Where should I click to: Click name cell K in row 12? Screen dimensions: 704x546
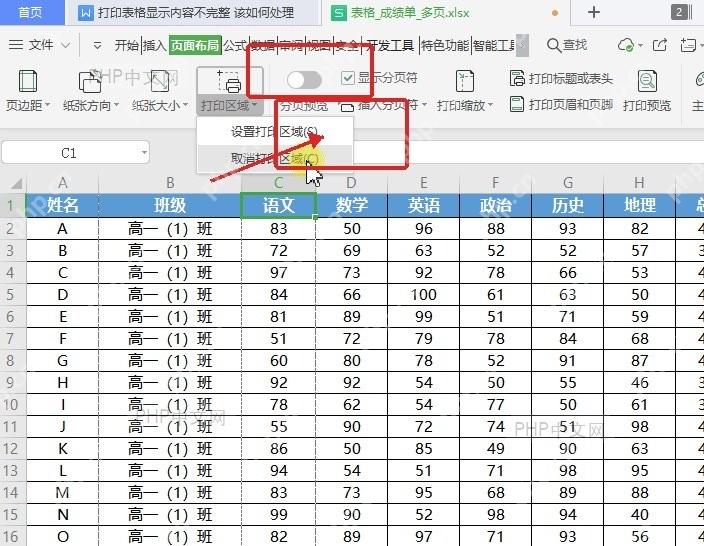62,449
